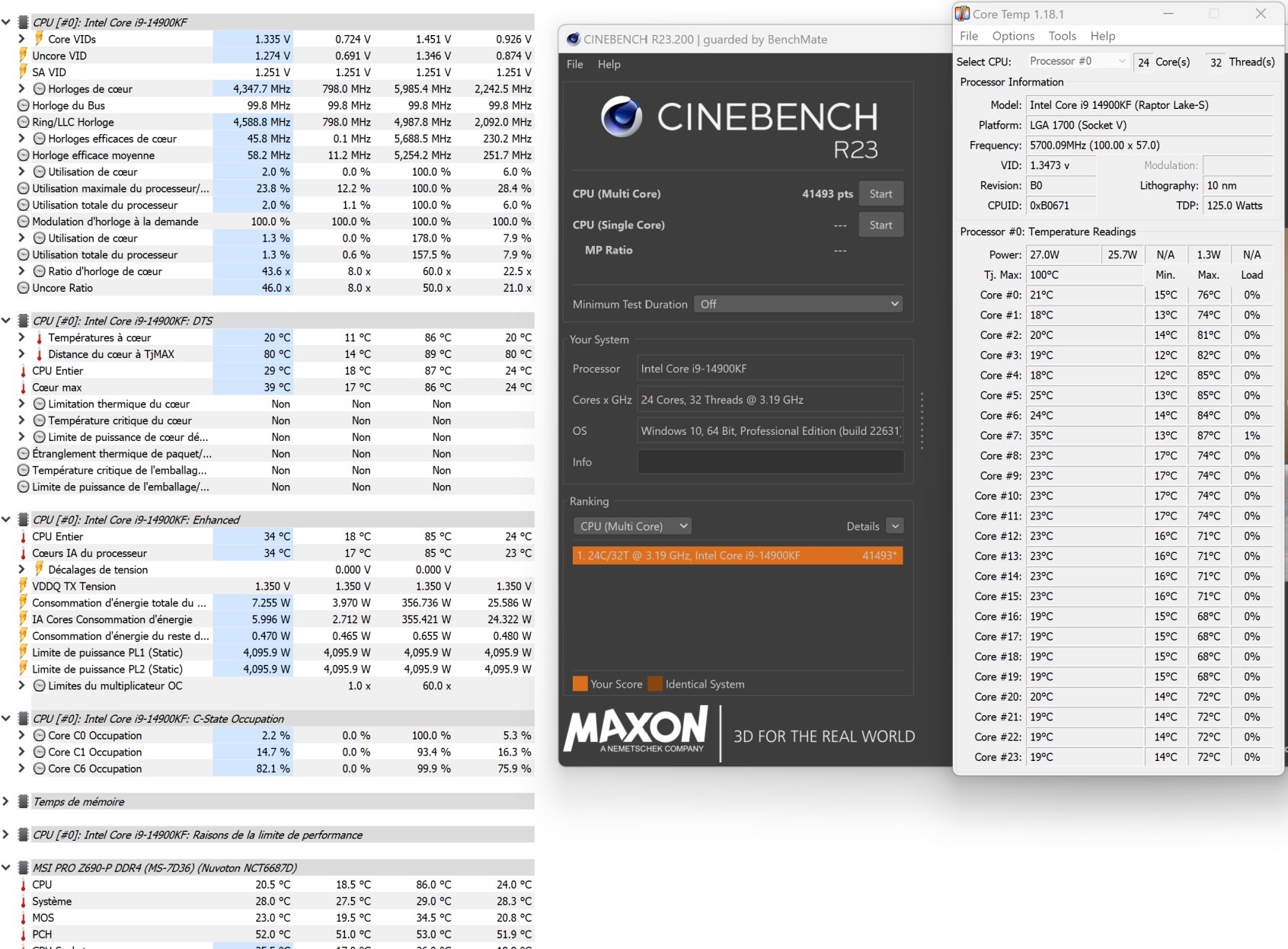Click the IA Cores Consommation d'énergie icon
Screen dimensions: 1288x949
click(24, 619)
